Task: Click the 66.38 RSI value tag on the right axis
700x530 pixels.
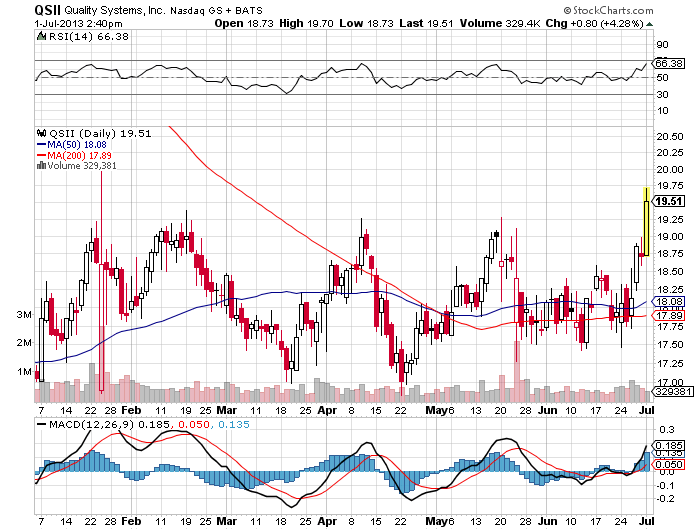Action: point(669,63)
